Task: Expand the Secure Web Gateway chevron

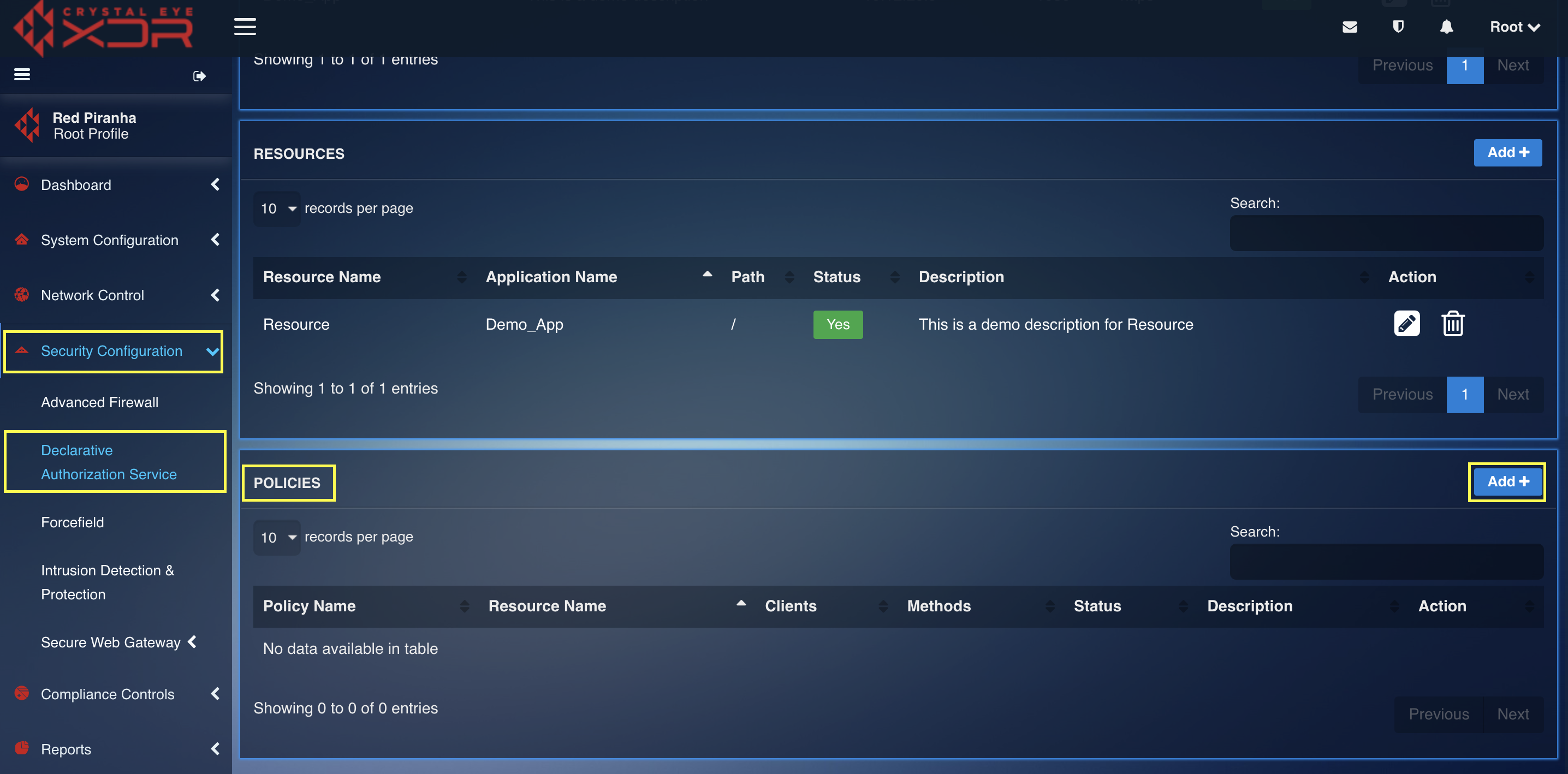Action: (192, 641)
